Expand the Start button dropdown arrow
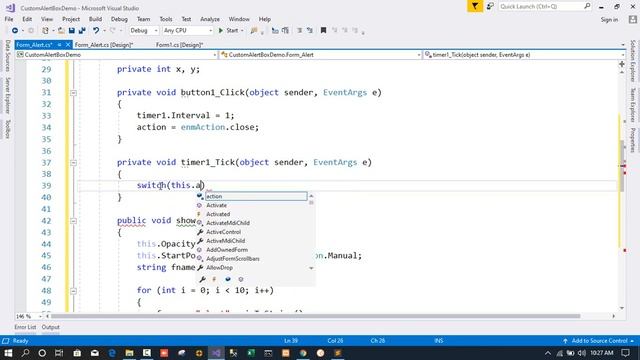This screenshot has height=360, width=640. point(242,31)
